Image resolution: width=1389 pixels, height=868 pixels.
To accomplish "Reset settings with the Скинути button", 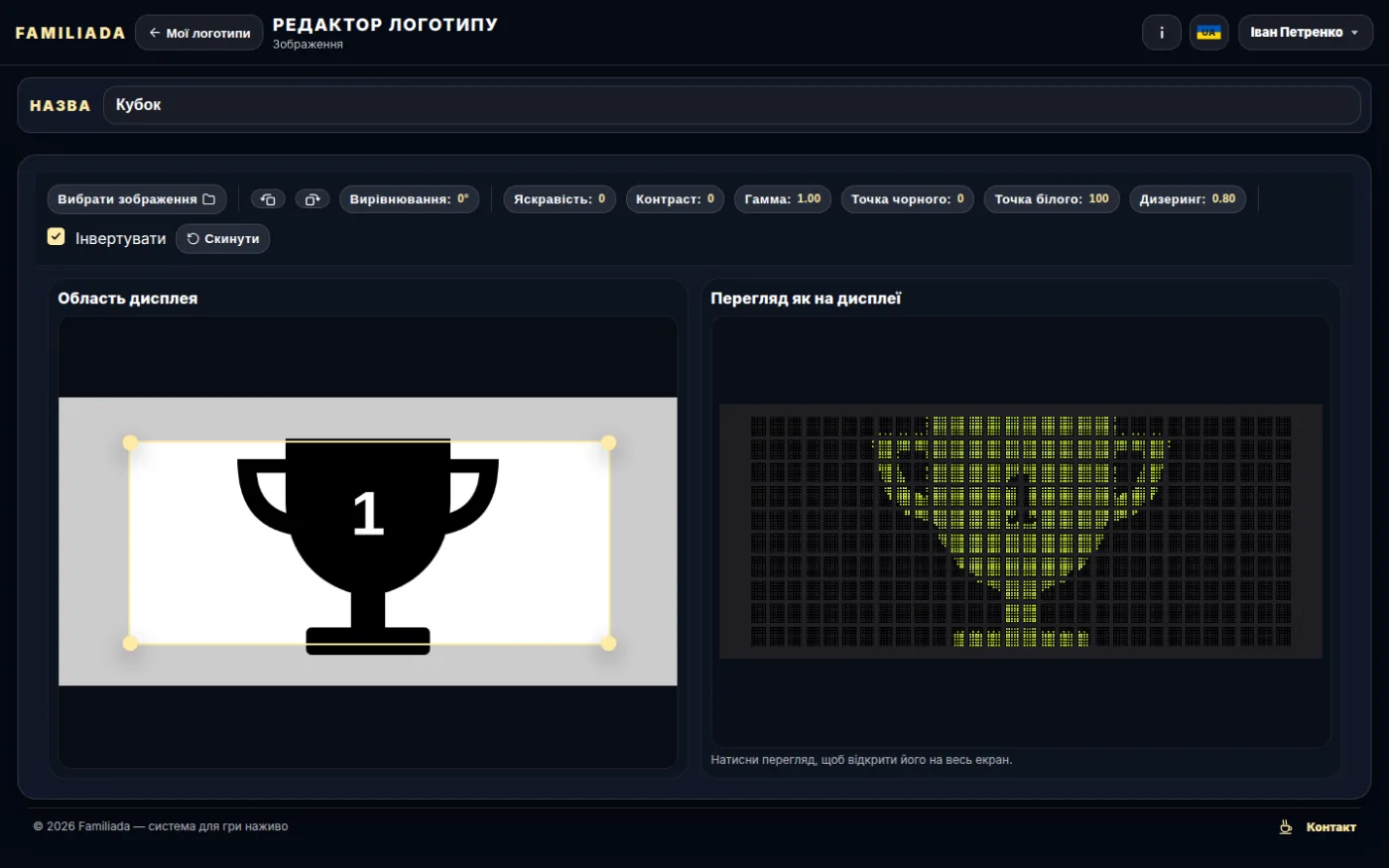I will 223,239.
